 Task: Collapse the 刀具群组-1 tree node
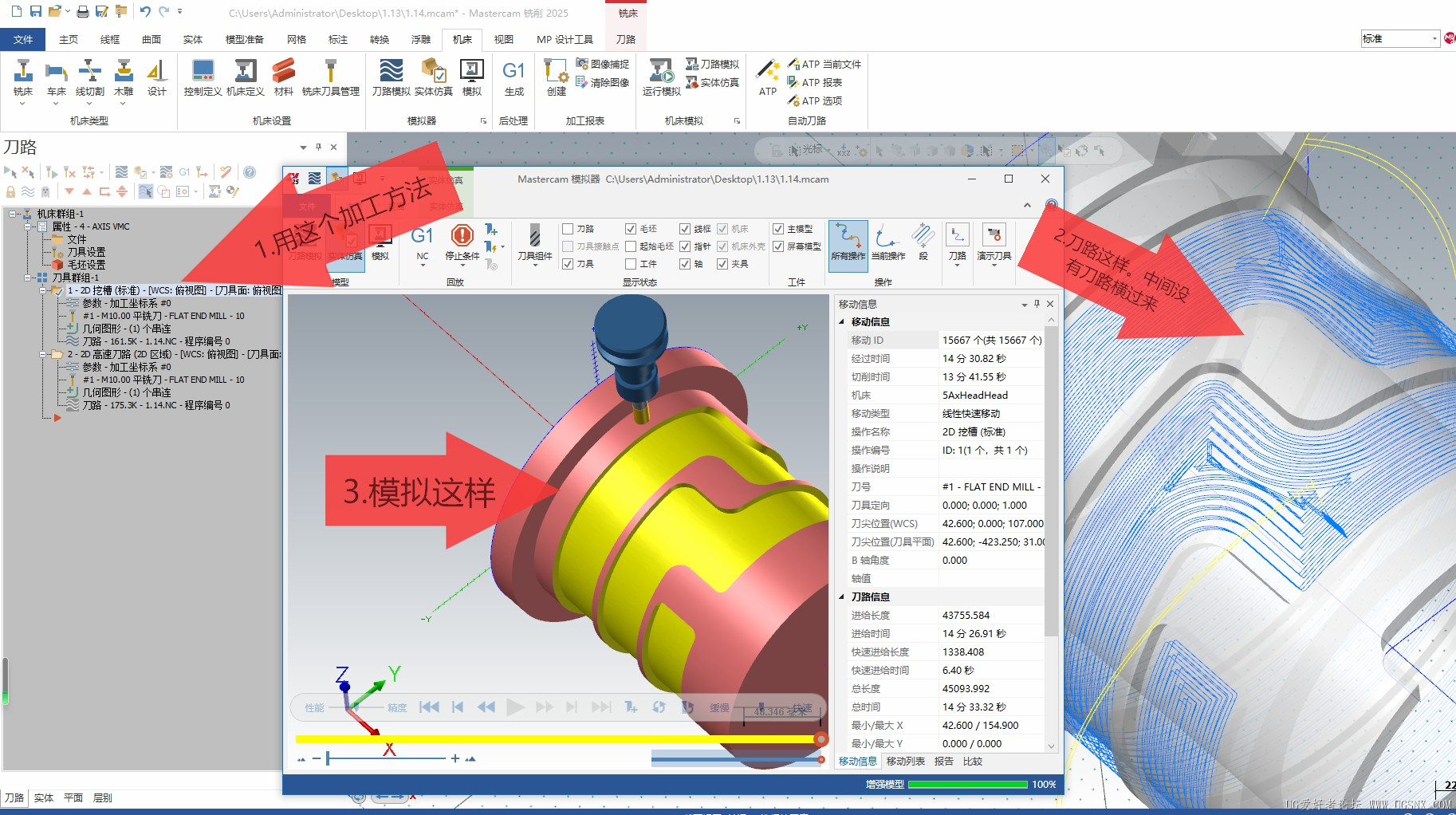[29, 278]
